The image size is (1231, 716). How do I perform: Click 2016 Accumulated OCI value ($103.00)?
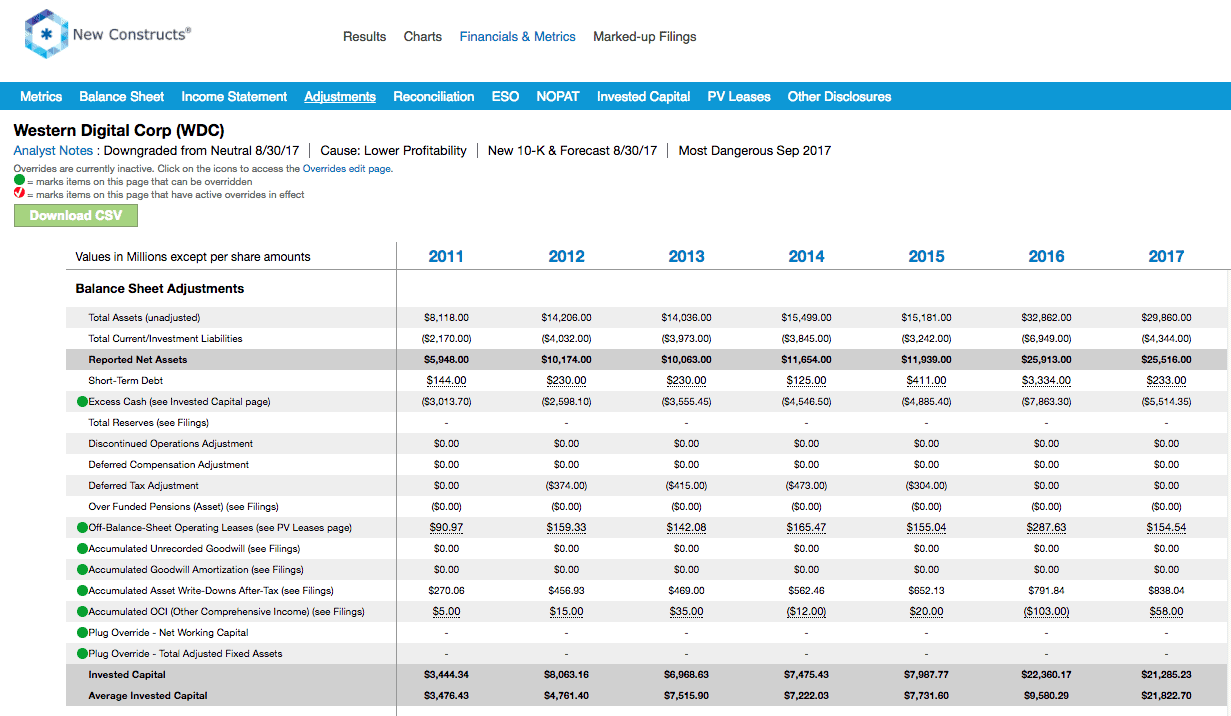click(x=1046, y=612)
